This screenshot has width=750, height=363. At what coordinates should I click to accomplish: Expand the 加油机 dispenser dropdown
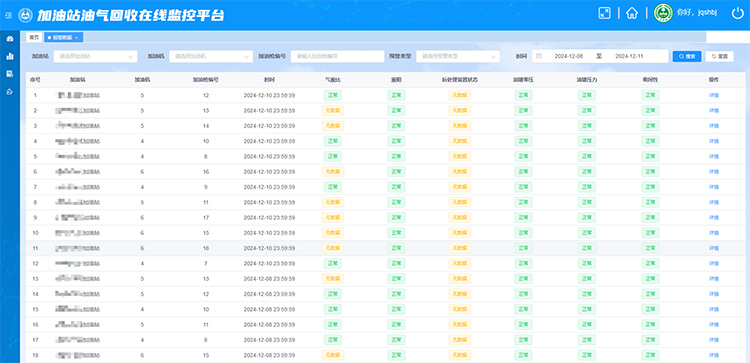point(211,56)
